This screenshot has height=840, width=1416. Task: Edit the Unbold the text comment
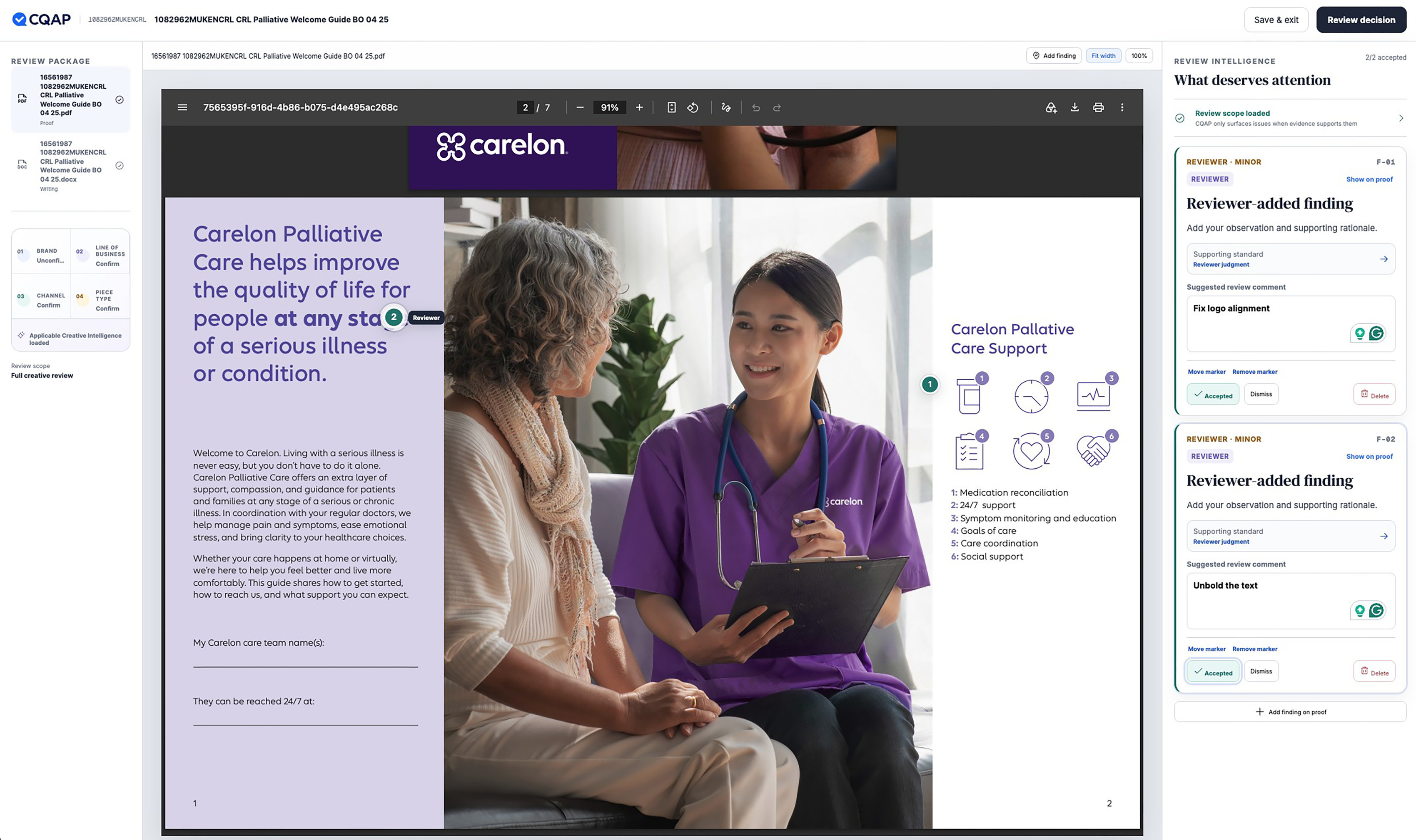click(x=1290, y=601)
